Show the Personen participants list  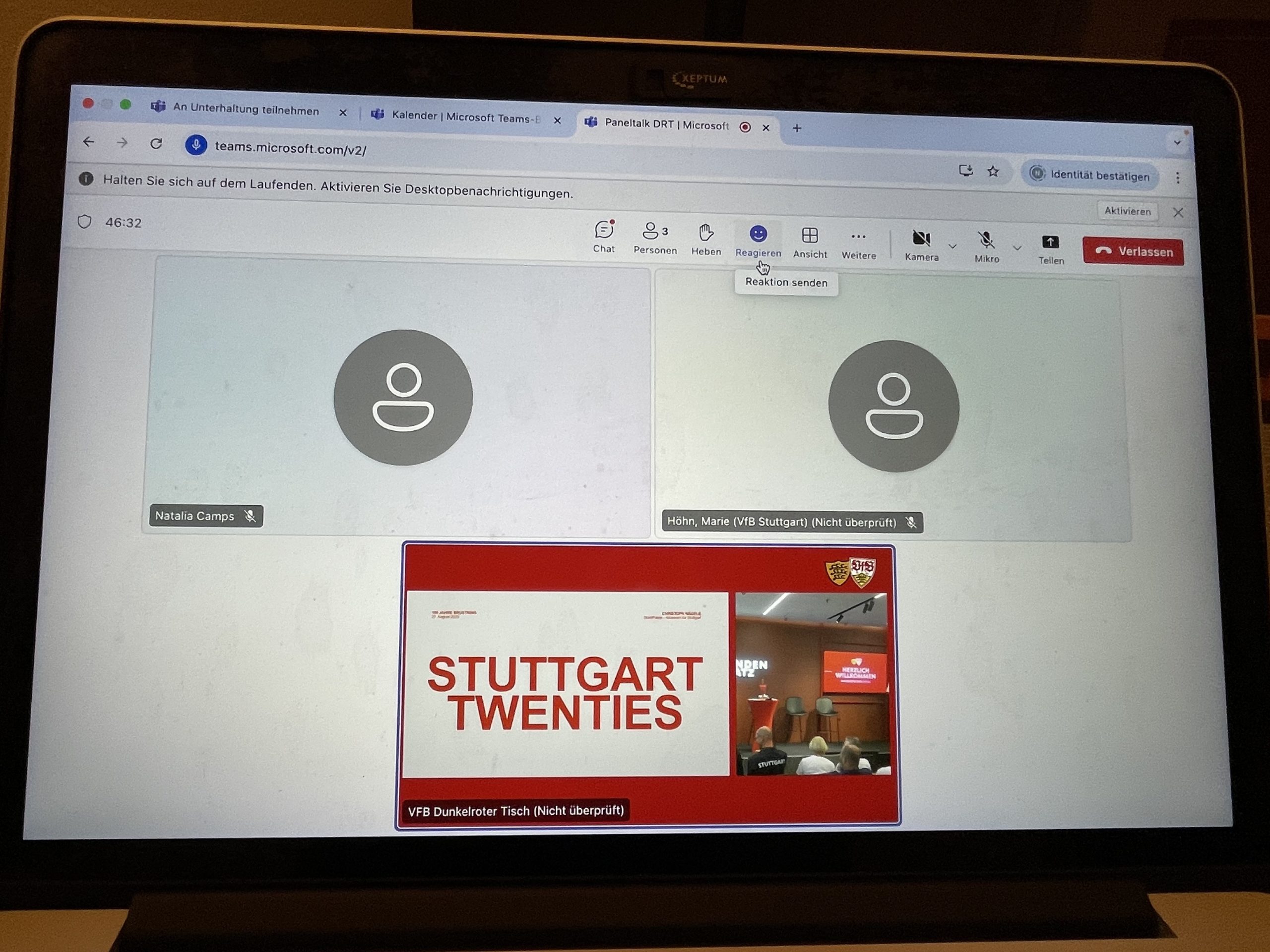tap(655, 238)
